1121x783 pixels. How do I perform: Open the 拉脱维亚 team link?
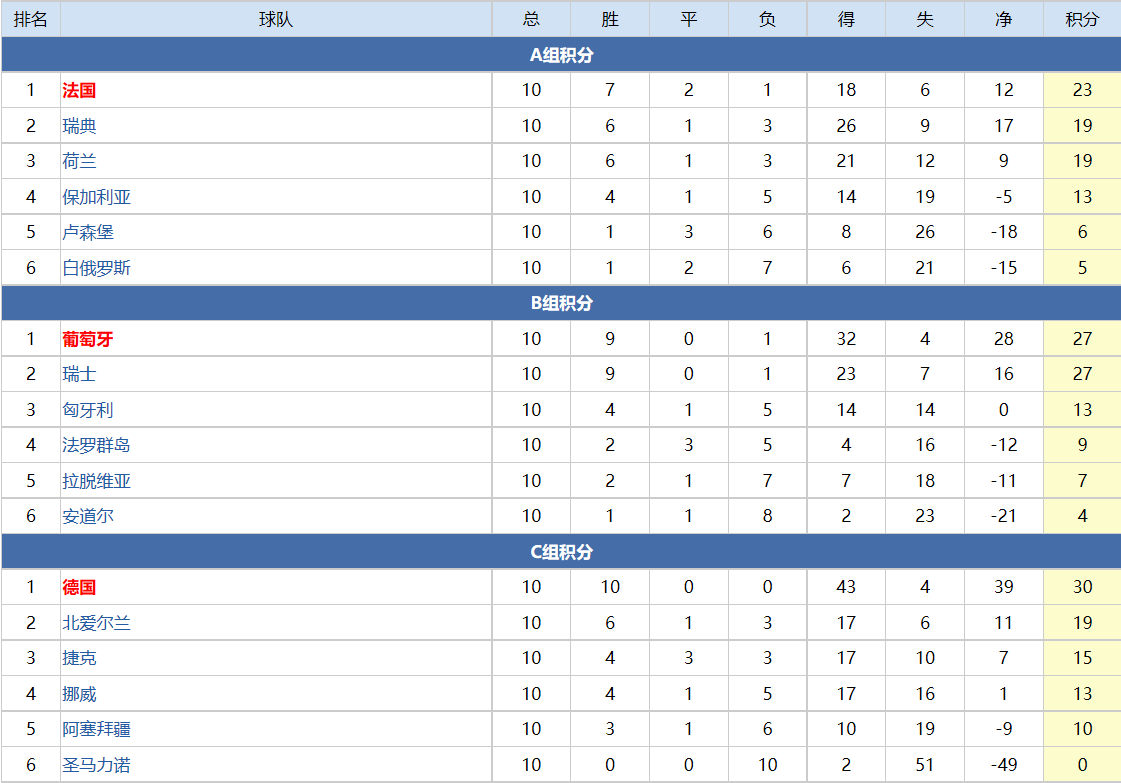tap(97, 481)
